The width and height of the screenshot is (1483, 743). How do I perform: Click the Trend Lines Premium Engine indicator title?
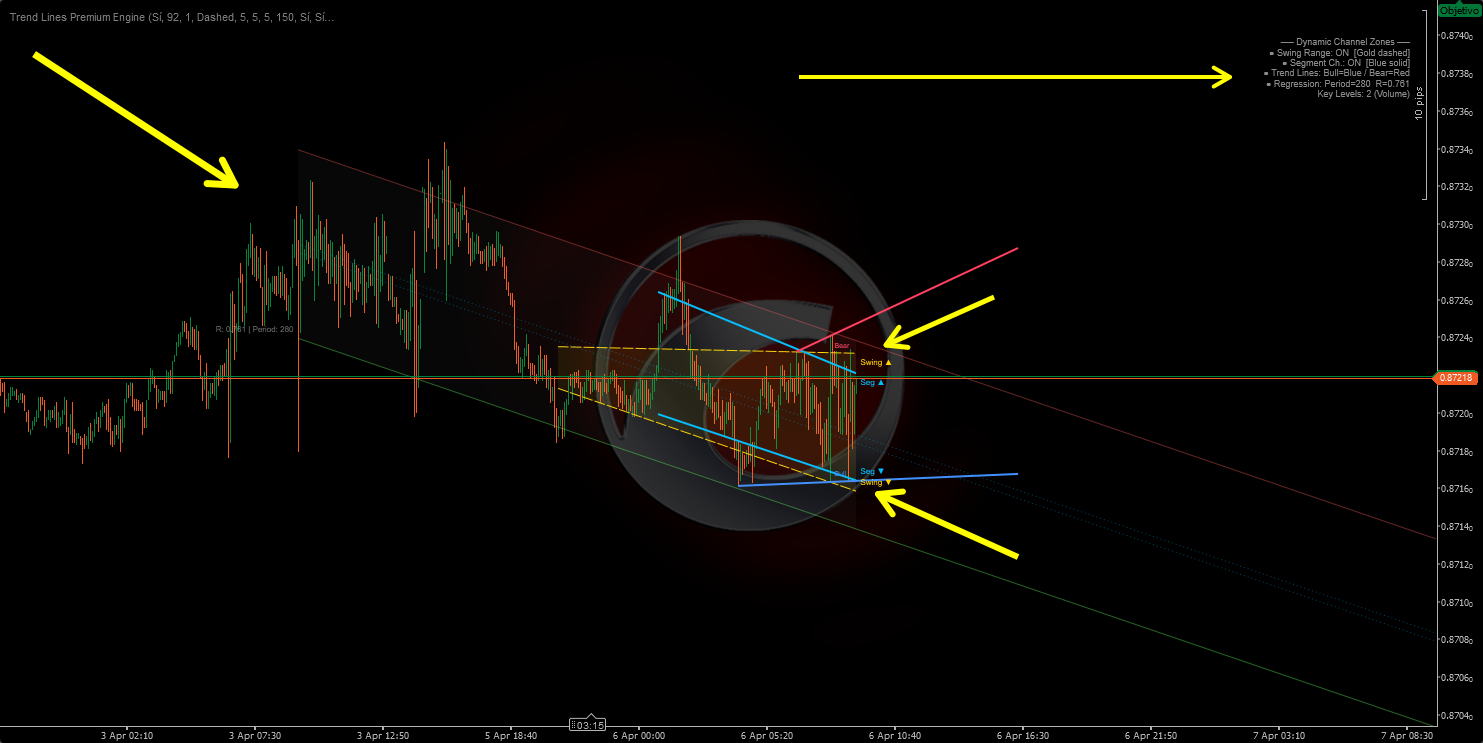[x=168, y=17]
